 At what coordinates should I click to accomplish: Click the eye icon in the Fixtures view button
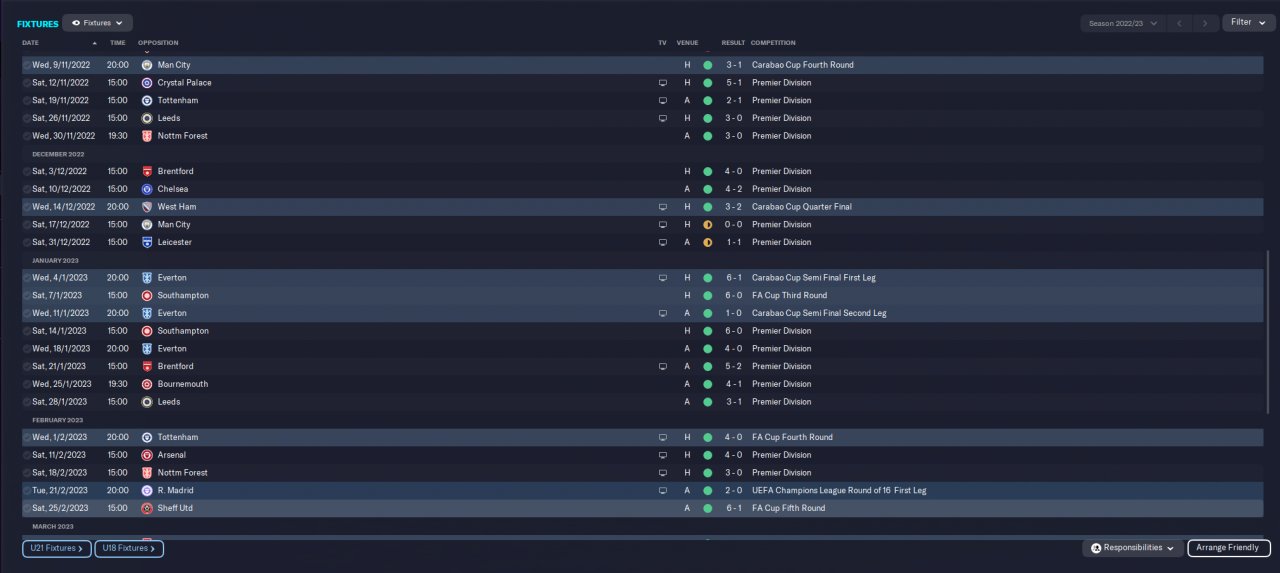click(x=76, y=22)
